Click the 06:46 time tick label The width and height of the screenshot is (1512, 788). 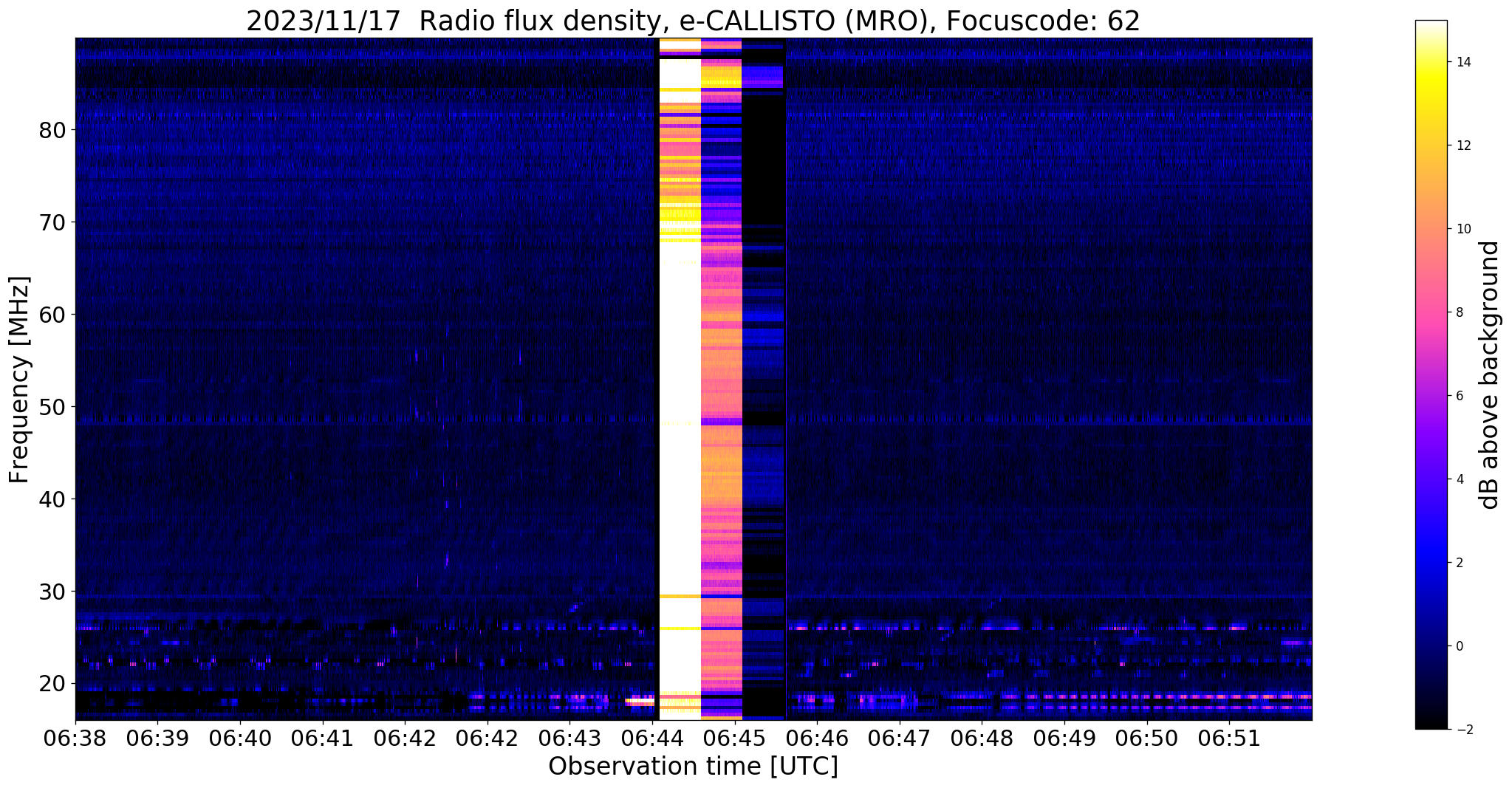click(817, 738)
